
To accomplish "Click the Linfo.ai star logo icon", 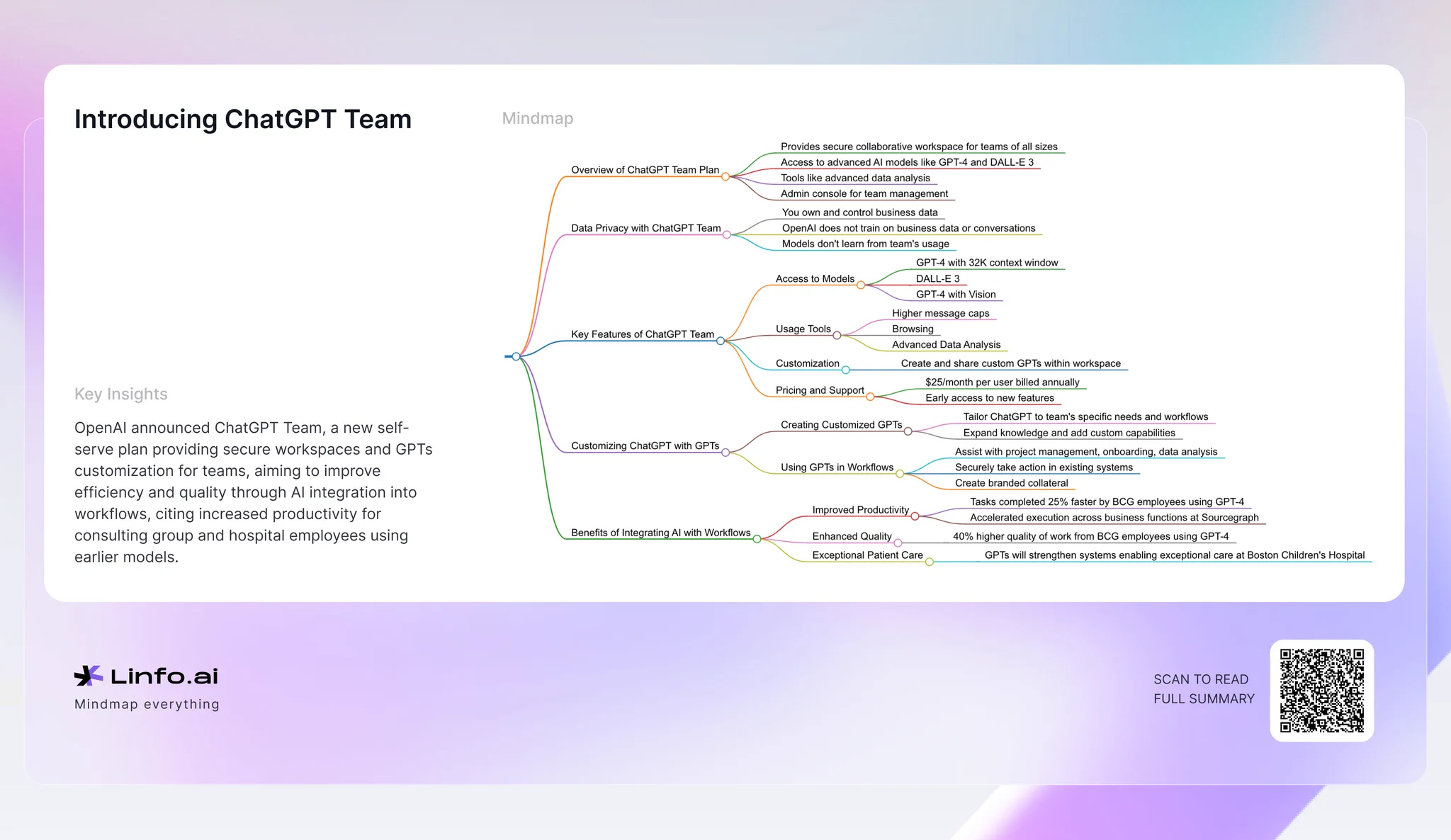I will [x=89, y=676].
